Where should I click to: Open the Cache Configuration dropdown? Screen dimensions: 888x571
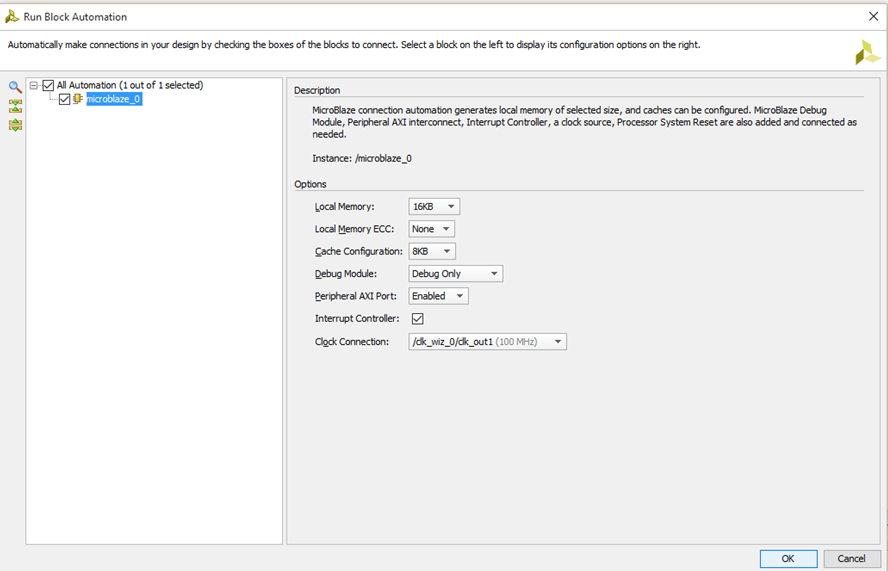coord(431,252)
